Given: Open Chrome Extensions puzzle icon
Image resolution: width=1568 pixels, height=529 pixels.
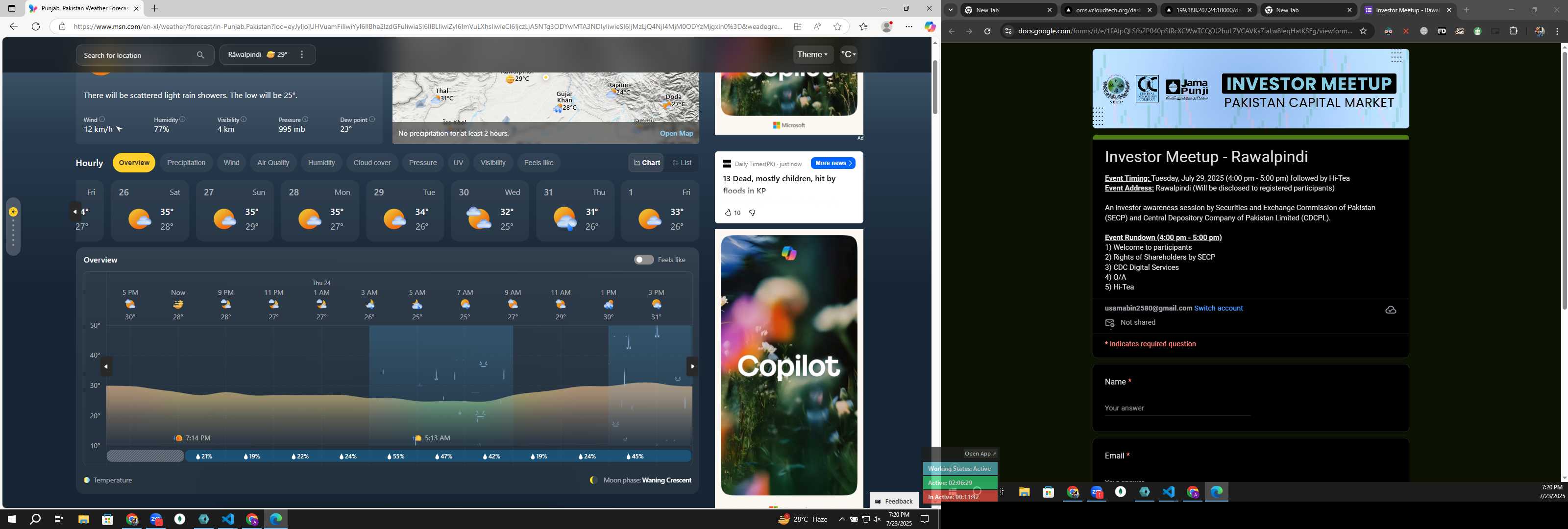Looking at the screenshot, I should [1513, 31].
